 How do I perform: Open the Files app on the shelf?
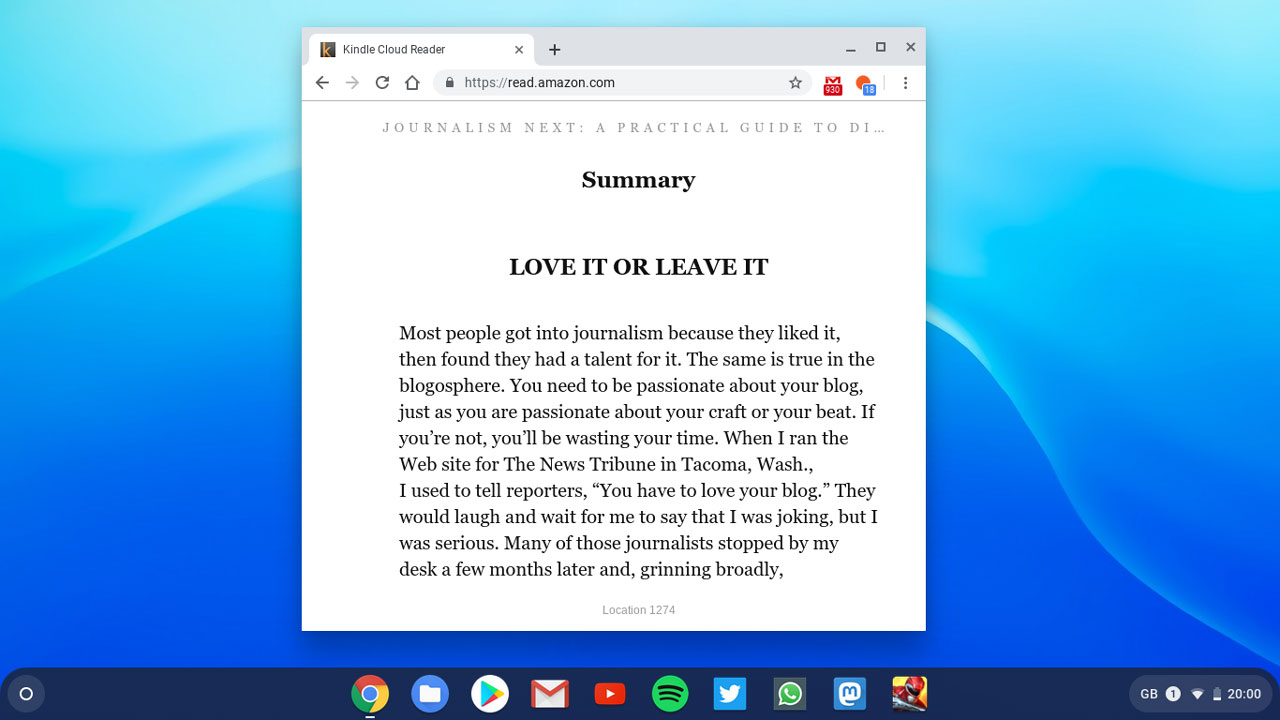pyautogui.click(x=430, y=694)
